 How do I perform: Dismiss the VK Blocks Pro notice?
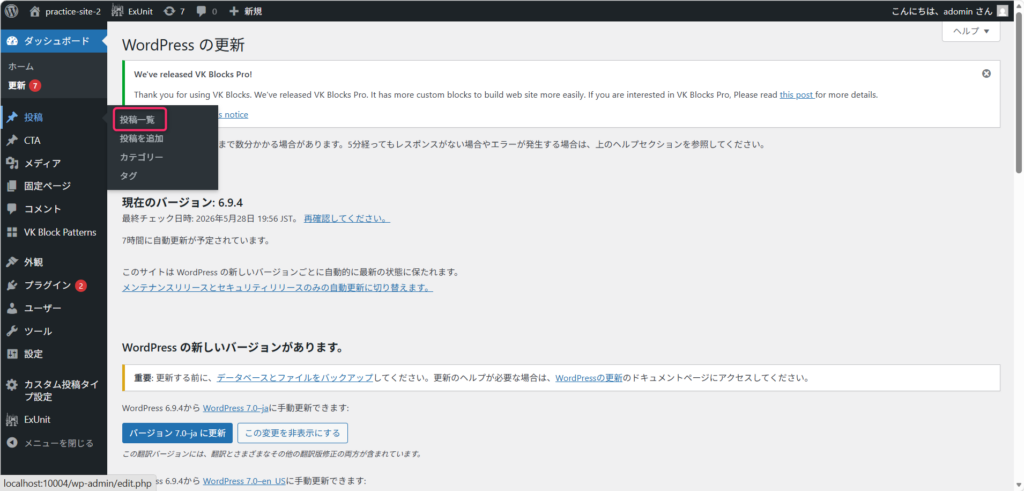point(986,74)
